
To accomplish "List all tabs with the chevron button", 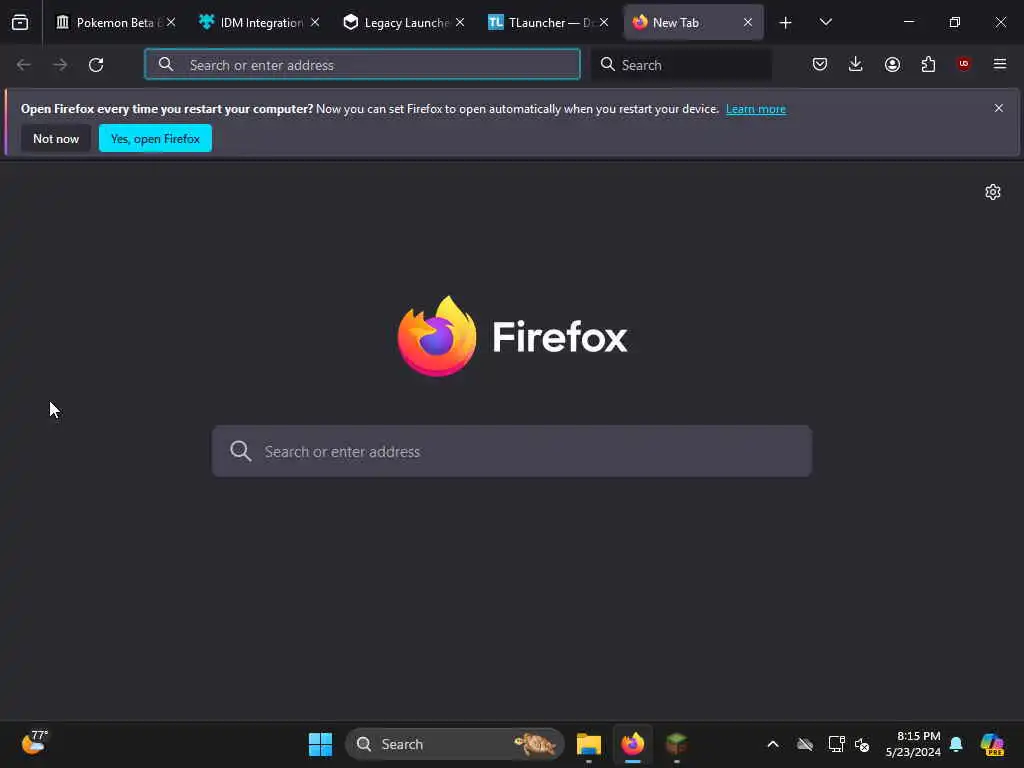I will tap(825, 23).
